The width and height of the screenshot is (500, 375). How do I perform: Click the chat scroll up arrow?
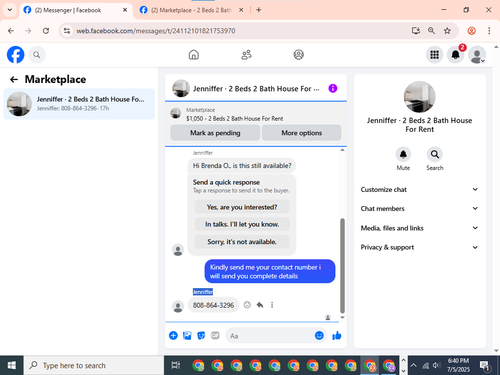[x=342, y=150]
